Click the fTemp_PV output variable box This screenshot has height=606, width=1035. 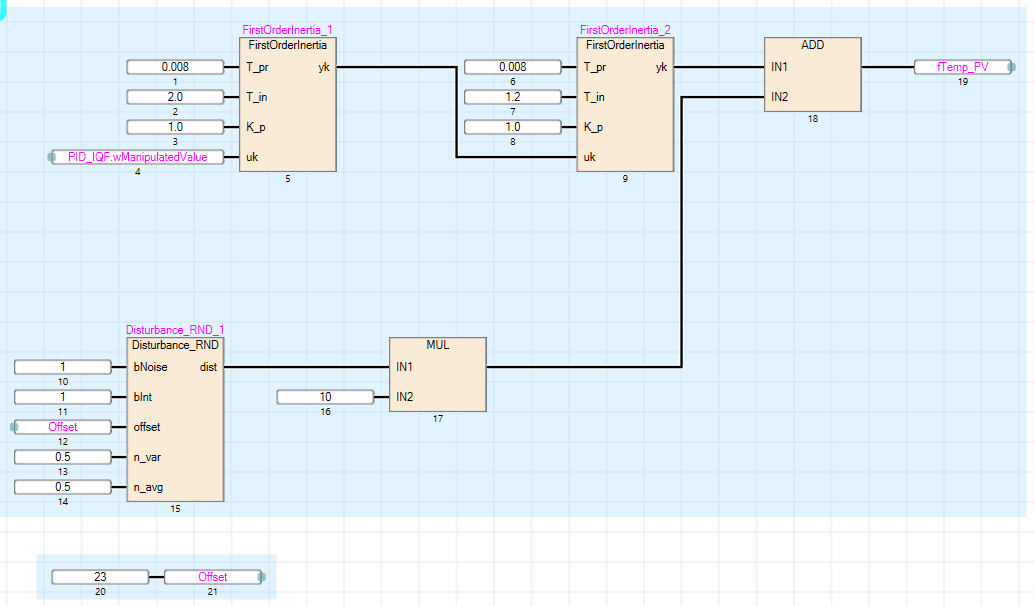[962, 67]
